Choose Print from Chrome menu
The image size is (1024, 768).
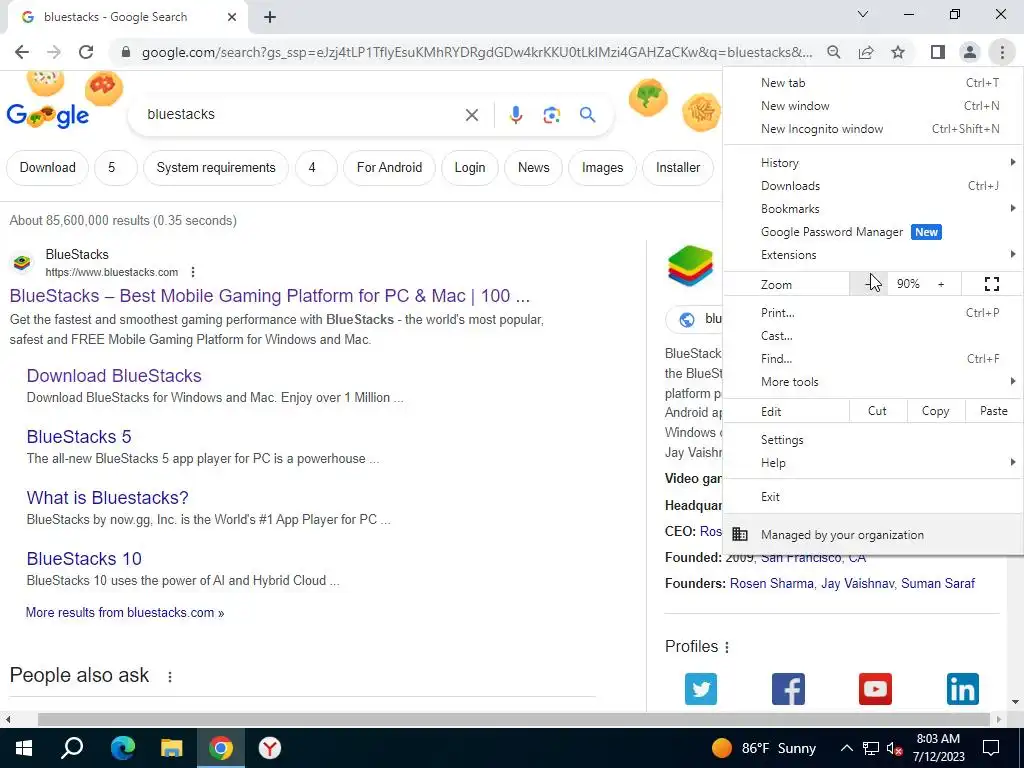pos(873,313)
